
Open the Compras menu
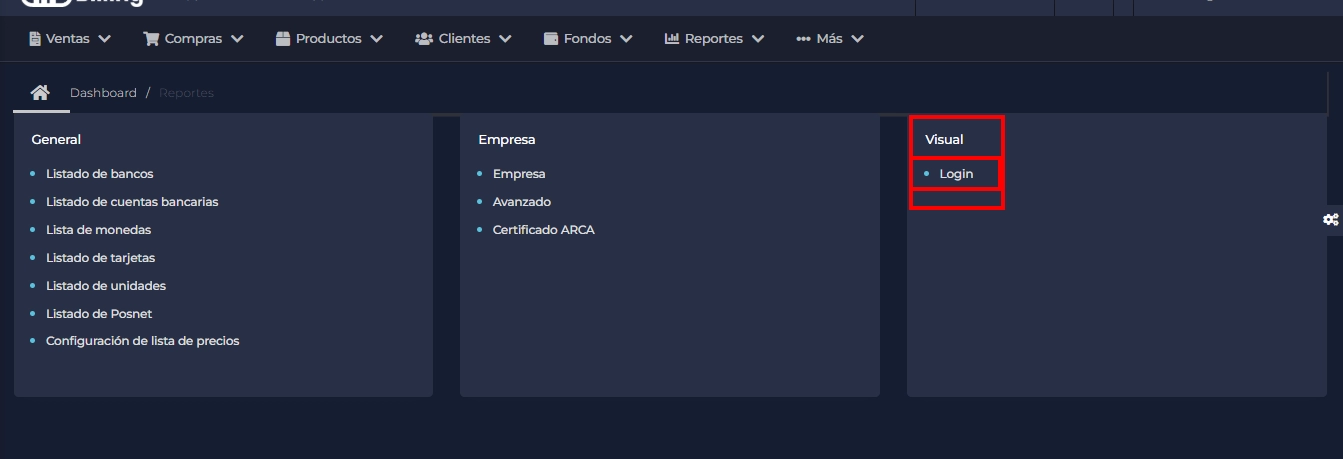point(194,39)
